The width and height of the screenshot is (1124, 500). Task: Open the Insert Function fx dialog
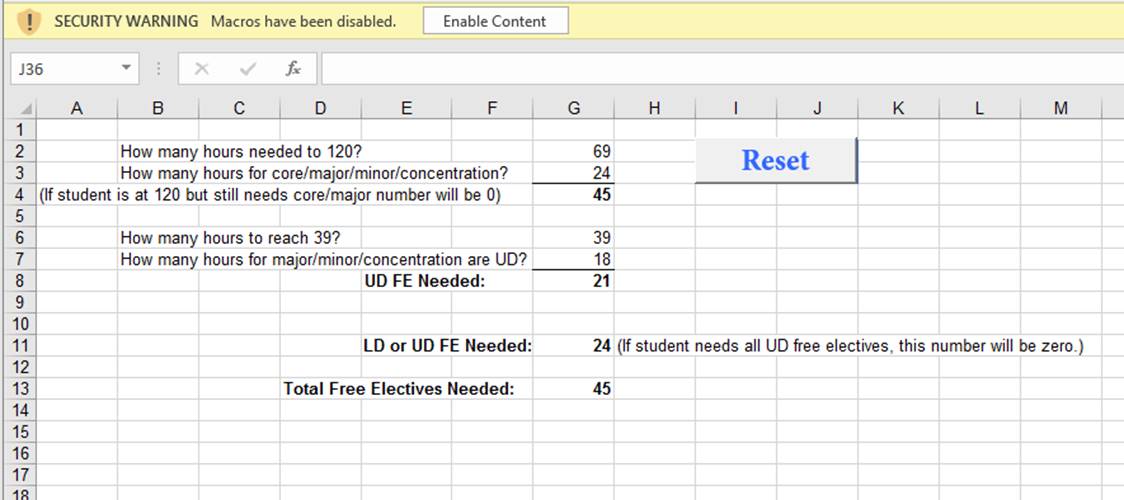[x=293, y=69]
